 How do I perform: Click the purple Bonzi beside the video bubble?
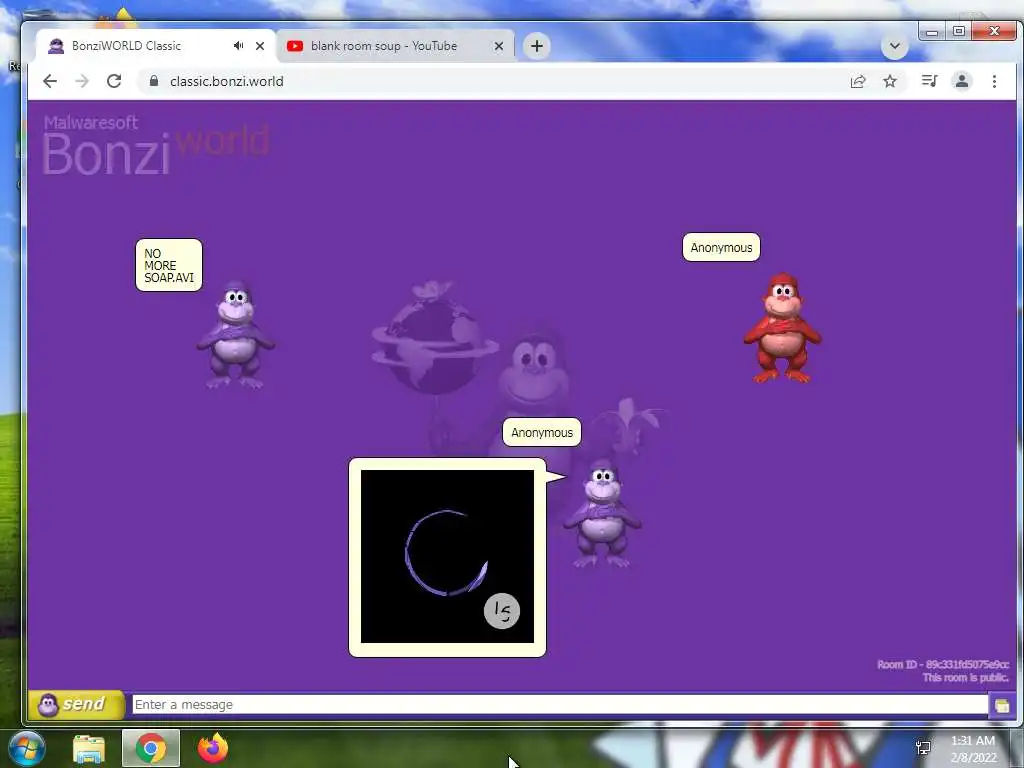[602, 513]
